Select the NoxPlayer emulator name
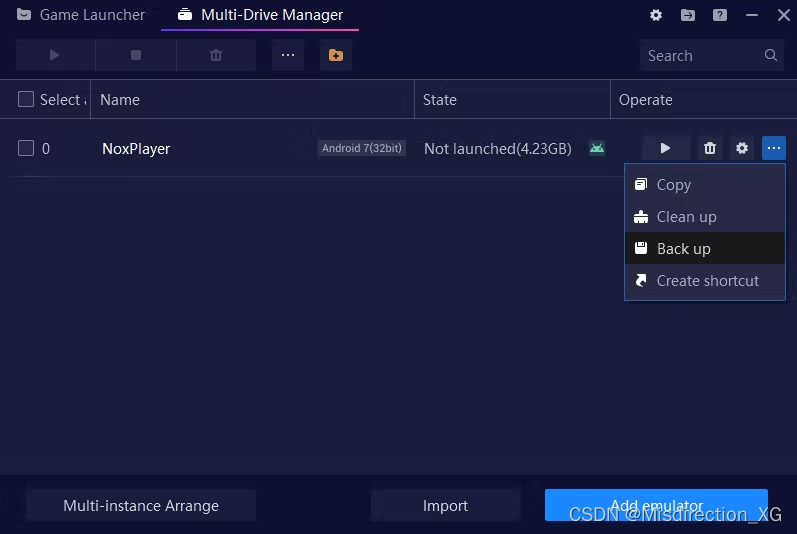The width and height of the screenshot is (797, 534). [136, 149]
